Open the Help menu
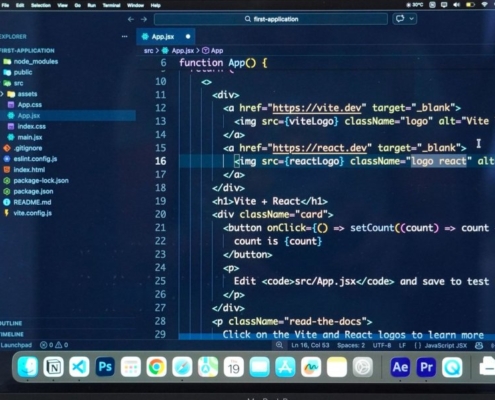 pos(155,5)
